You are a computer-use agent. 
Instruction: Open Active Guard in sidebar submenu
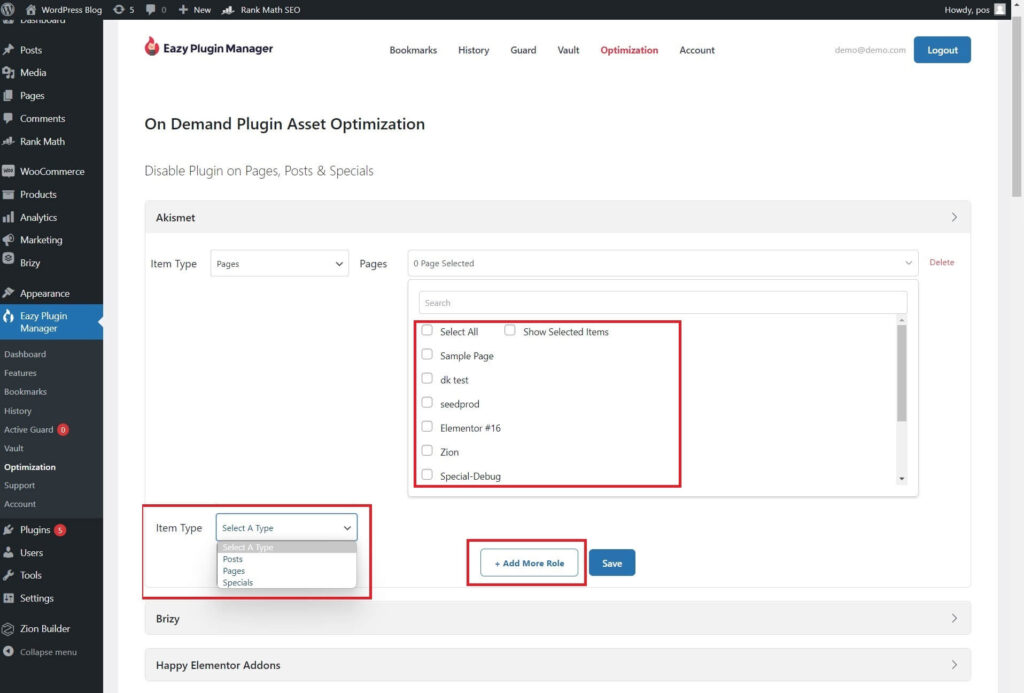pyautogui.click(x=29, y=430)
